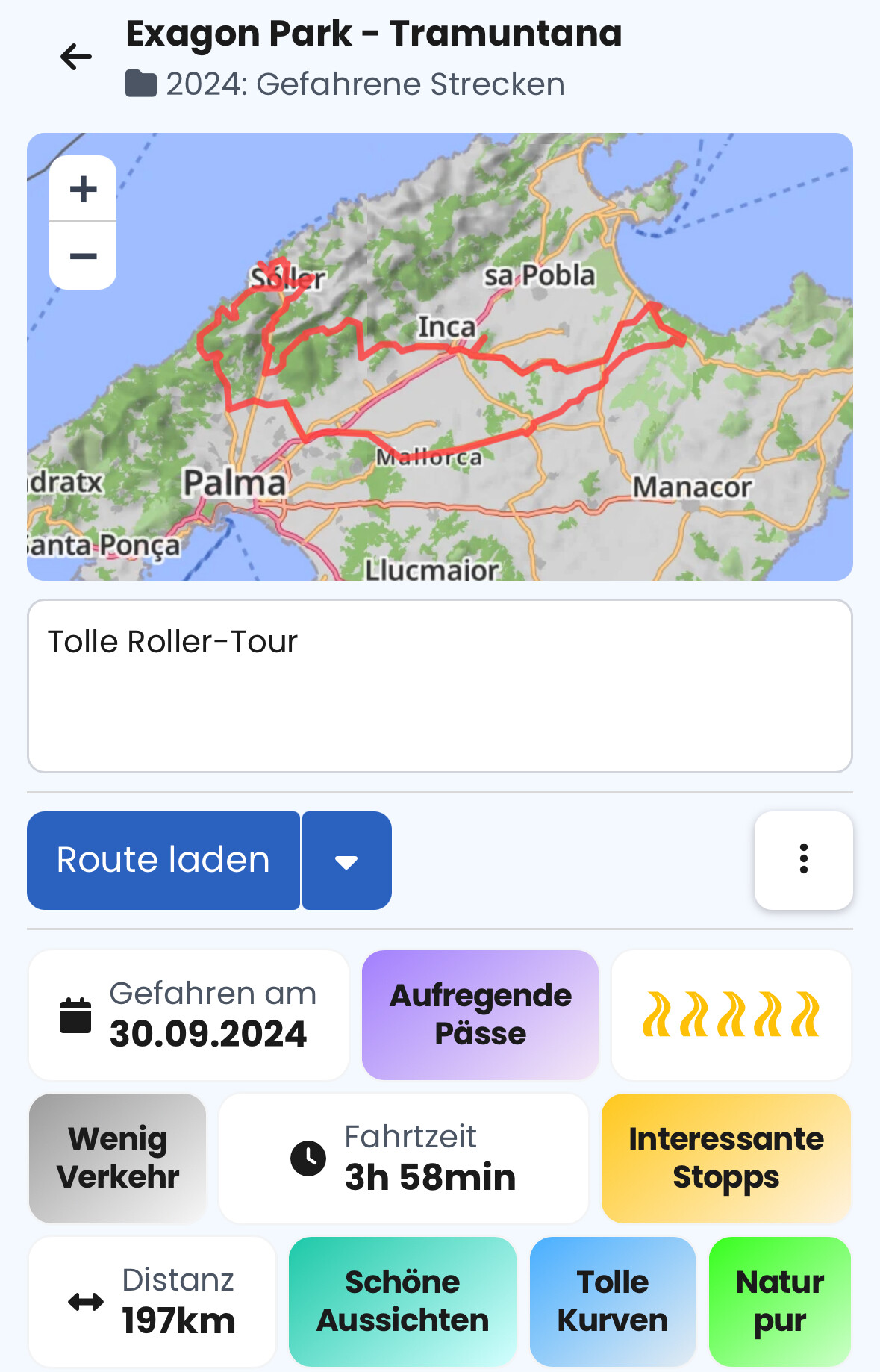Screen dimensions: 880x1372
Task: Zoom in the map with plus
Action: [83, 189]
